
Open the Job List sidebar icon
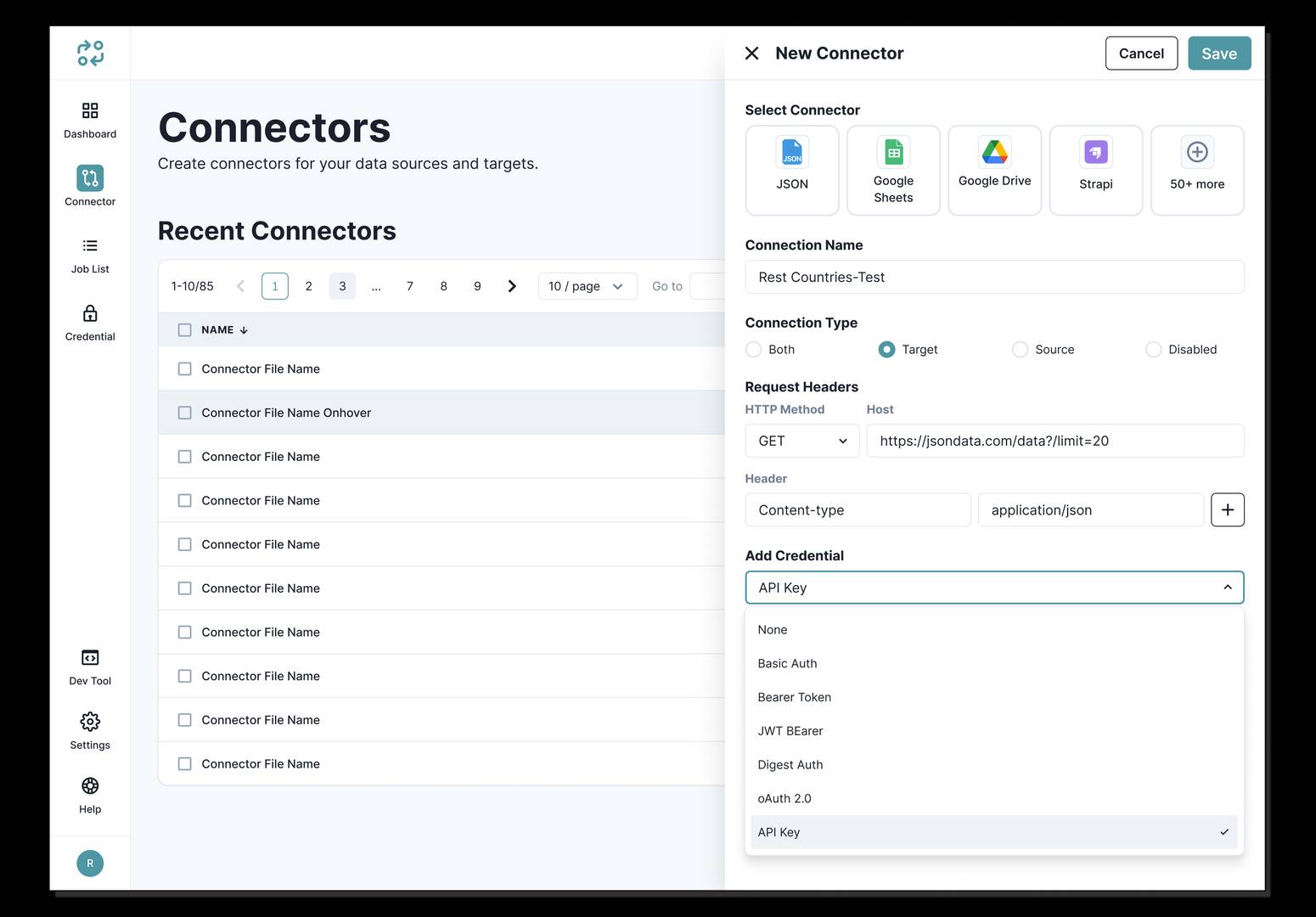pyautogui.click(x=90, y=246)
